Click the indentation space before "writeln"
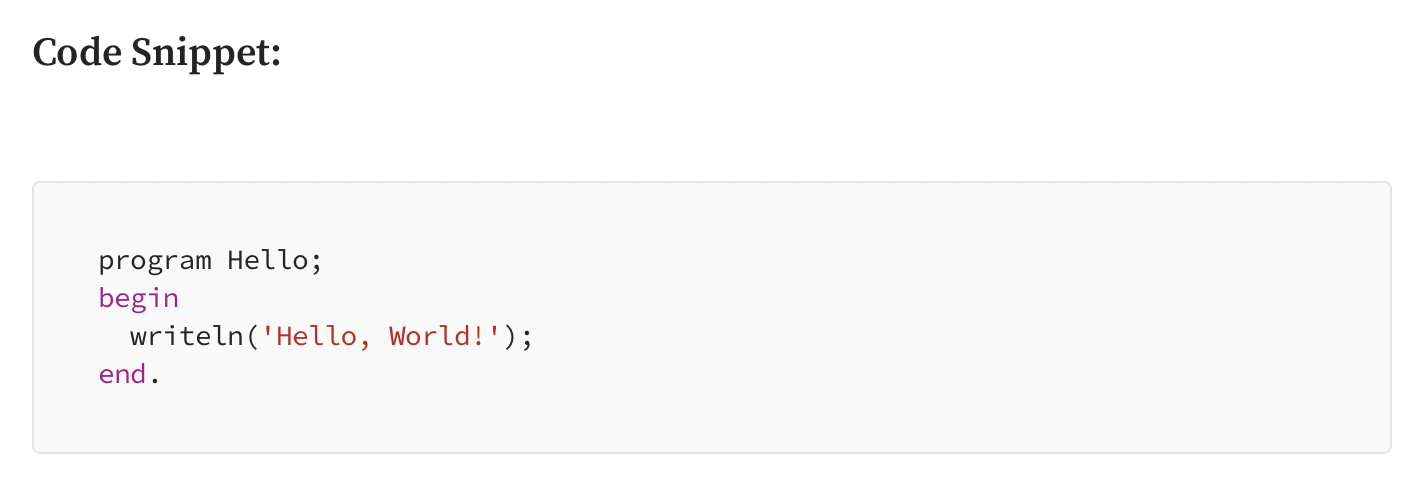 pos(113,336)
